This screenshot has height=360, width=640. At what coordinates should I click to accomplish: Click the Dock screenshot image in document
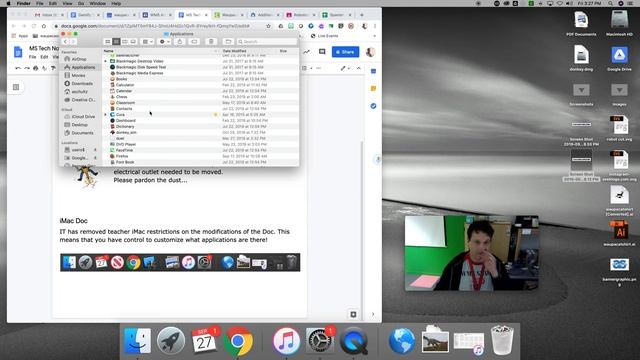[180, 262]
